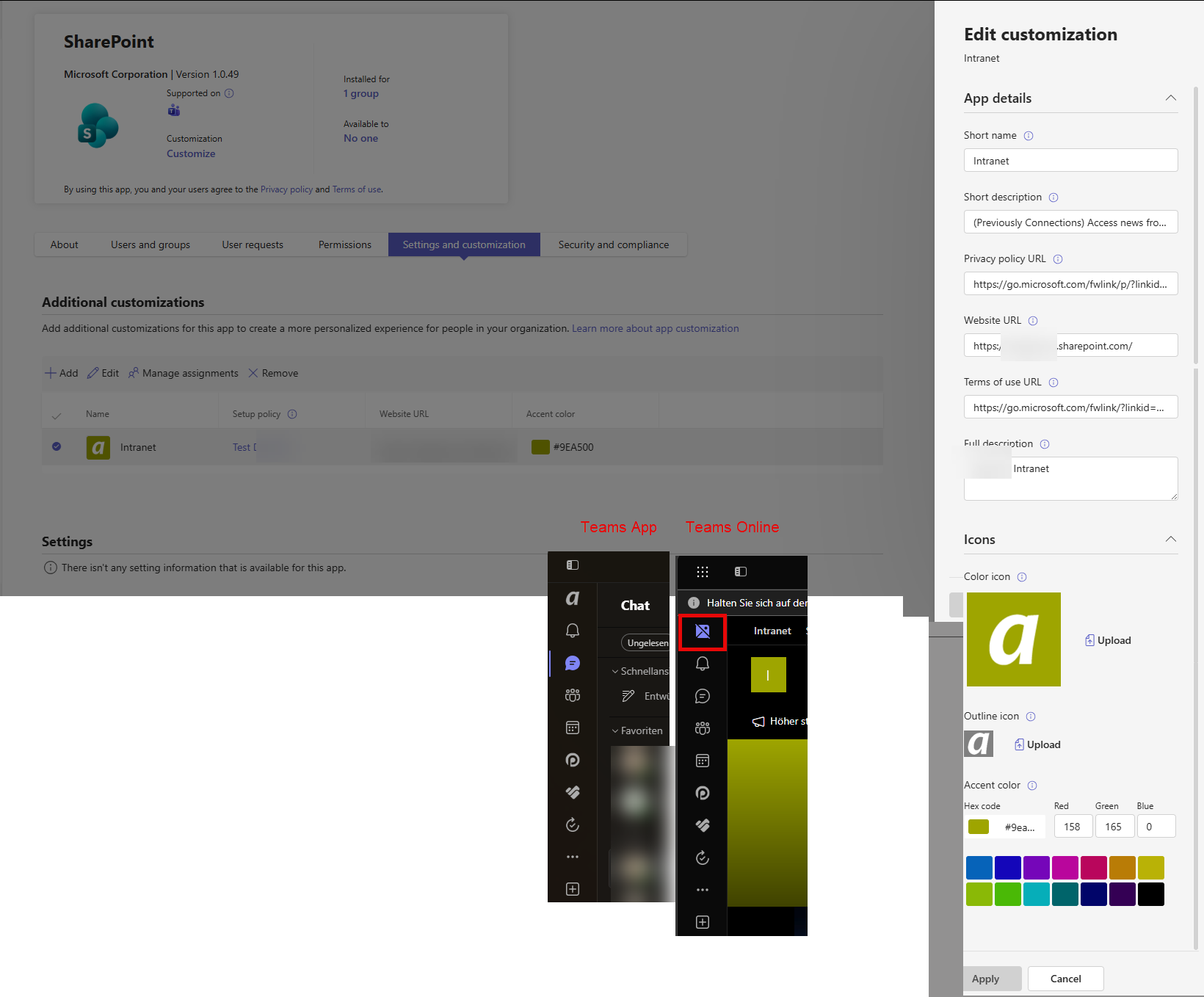Collapse the Icons section
1204x997 pixels.
click(x=1171, y=540)
